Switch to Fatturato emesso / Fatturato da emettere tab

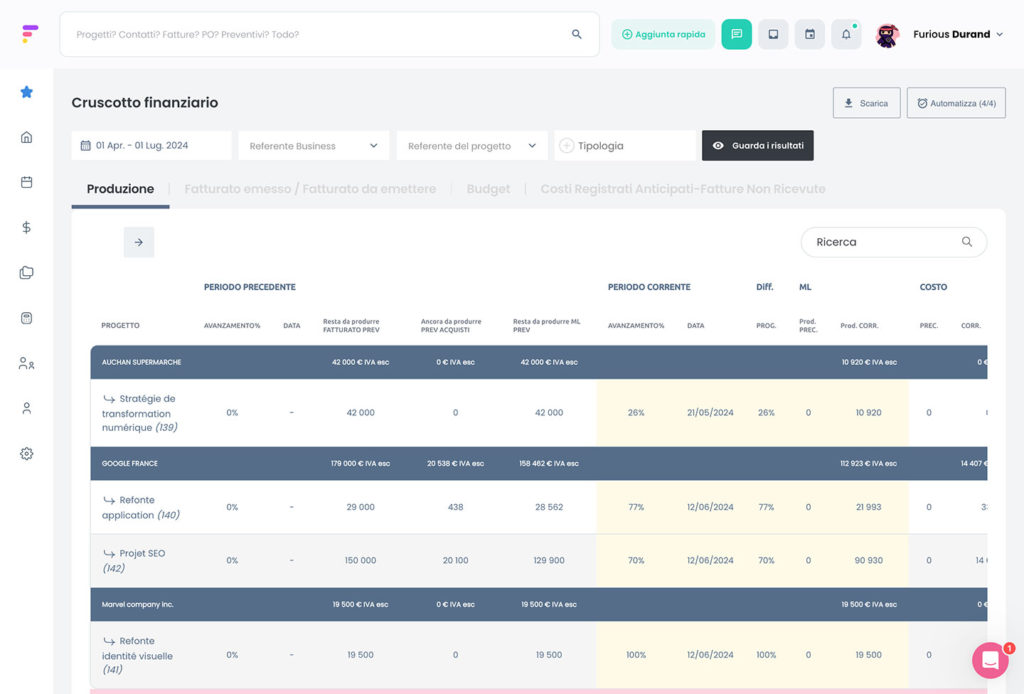310,189
